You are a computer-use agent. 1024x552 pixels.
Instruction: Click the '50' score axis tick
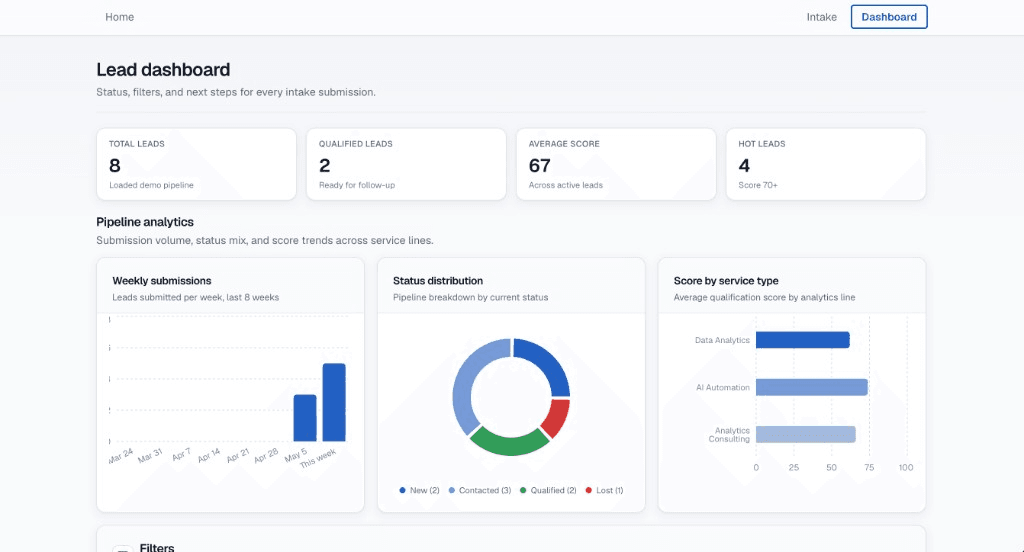[x=831, y=468]
